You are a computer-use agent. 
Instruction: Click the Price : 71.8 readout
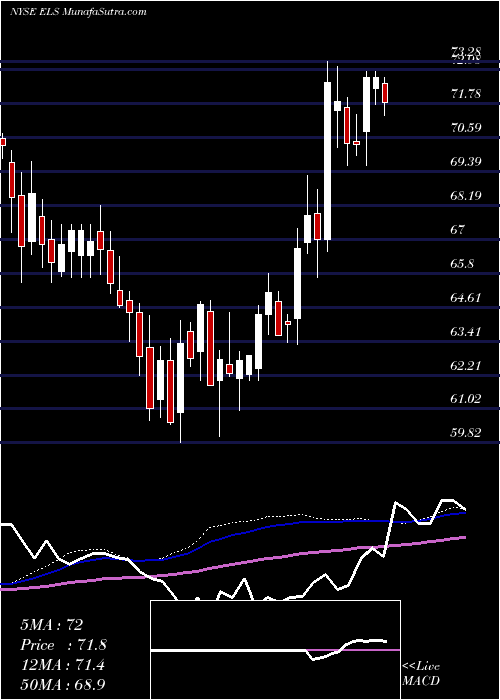[x=63, y=645]
